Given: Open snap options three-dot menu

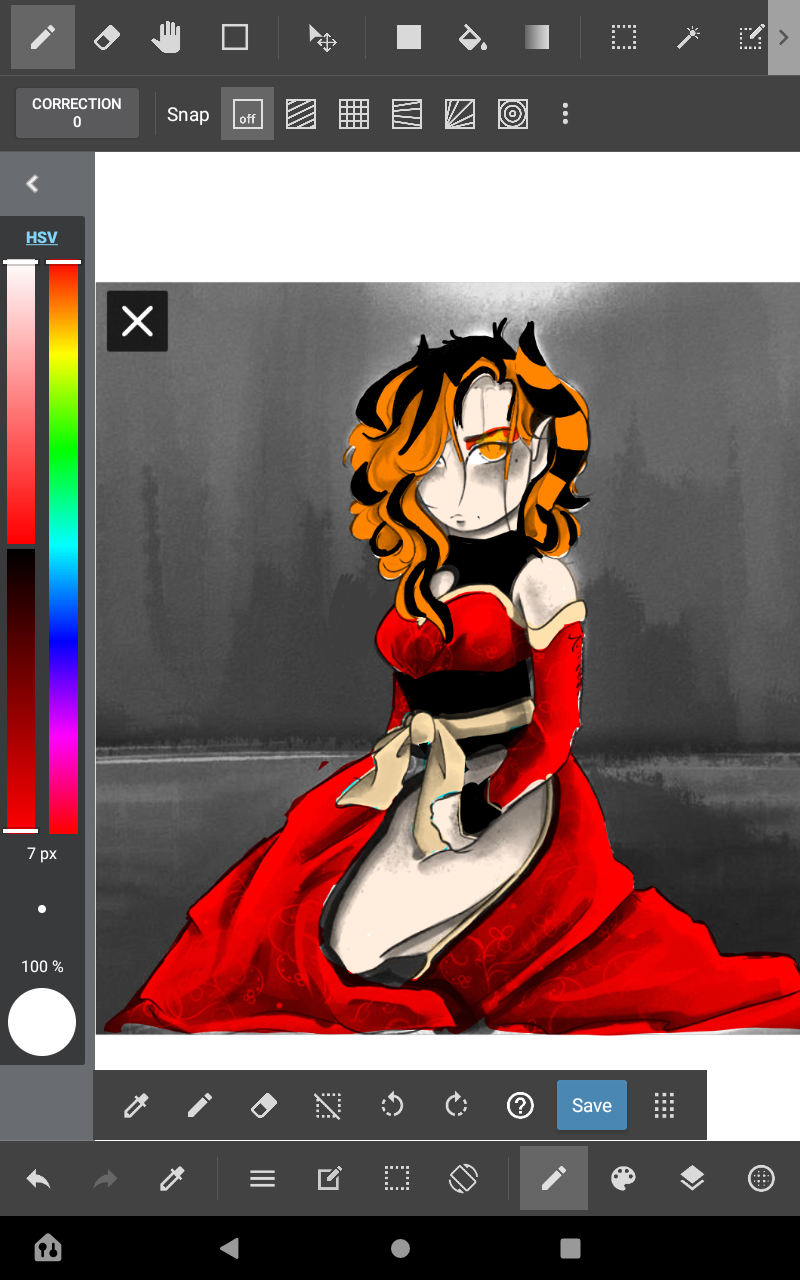Looking at the screenshot, I should click(565, 114).
